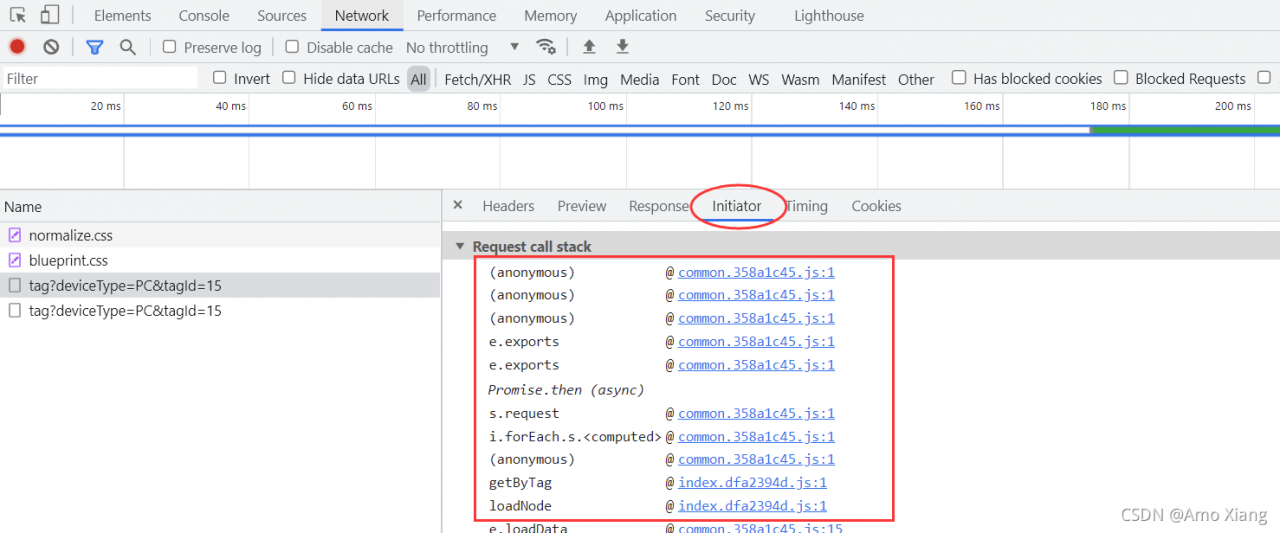Open network conditions Wi-Fi icon
This screenshot has width=1280, height=533.
(x=546, y=47)
